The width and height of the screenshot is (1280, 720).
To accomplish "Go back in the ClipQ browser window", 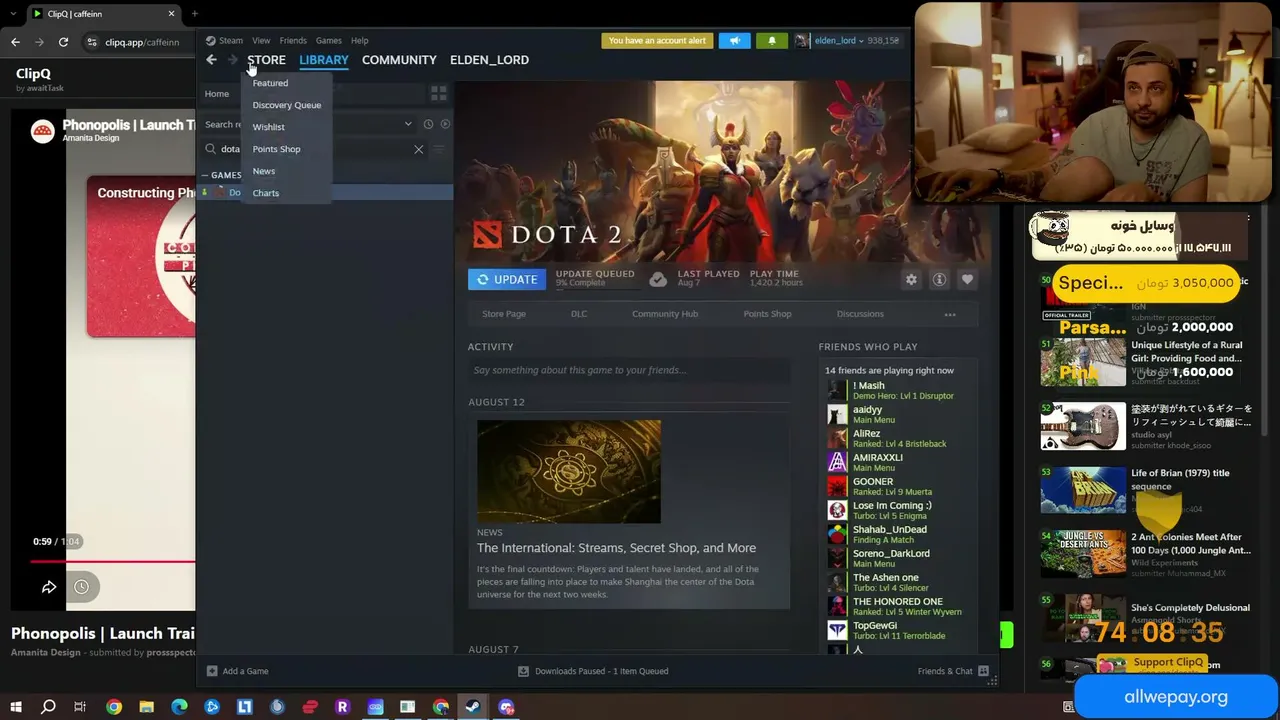I will click(15, 42).
